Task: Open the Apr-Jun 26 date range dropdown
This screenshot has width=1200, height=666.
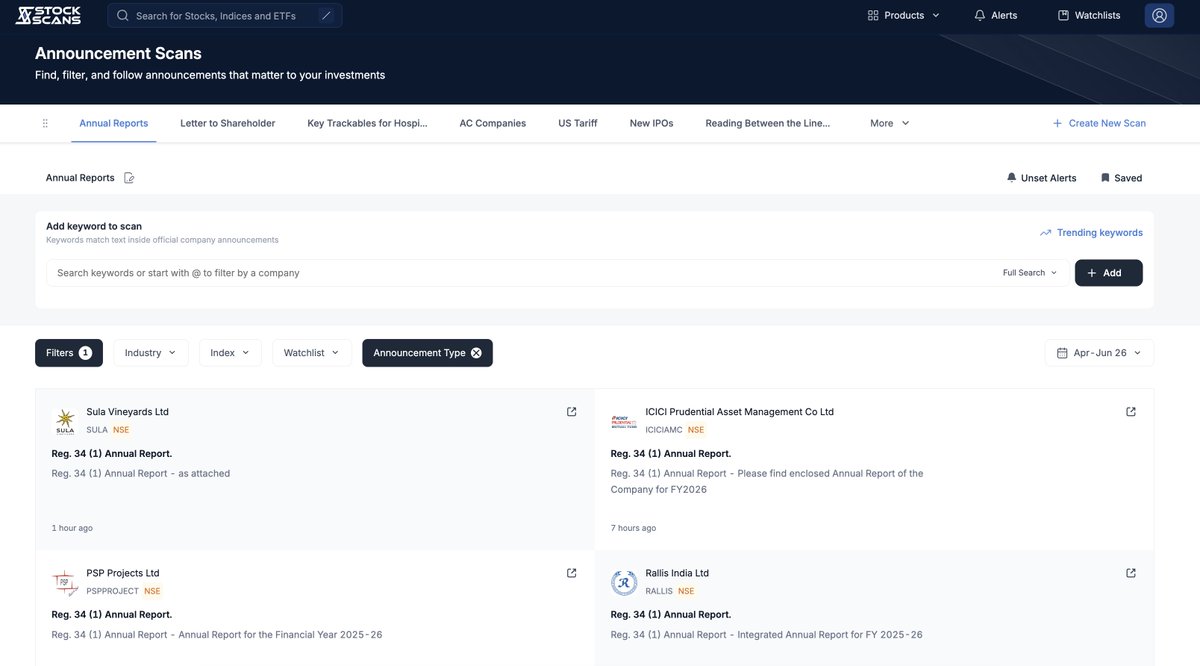Action: tap(1099, 353)
